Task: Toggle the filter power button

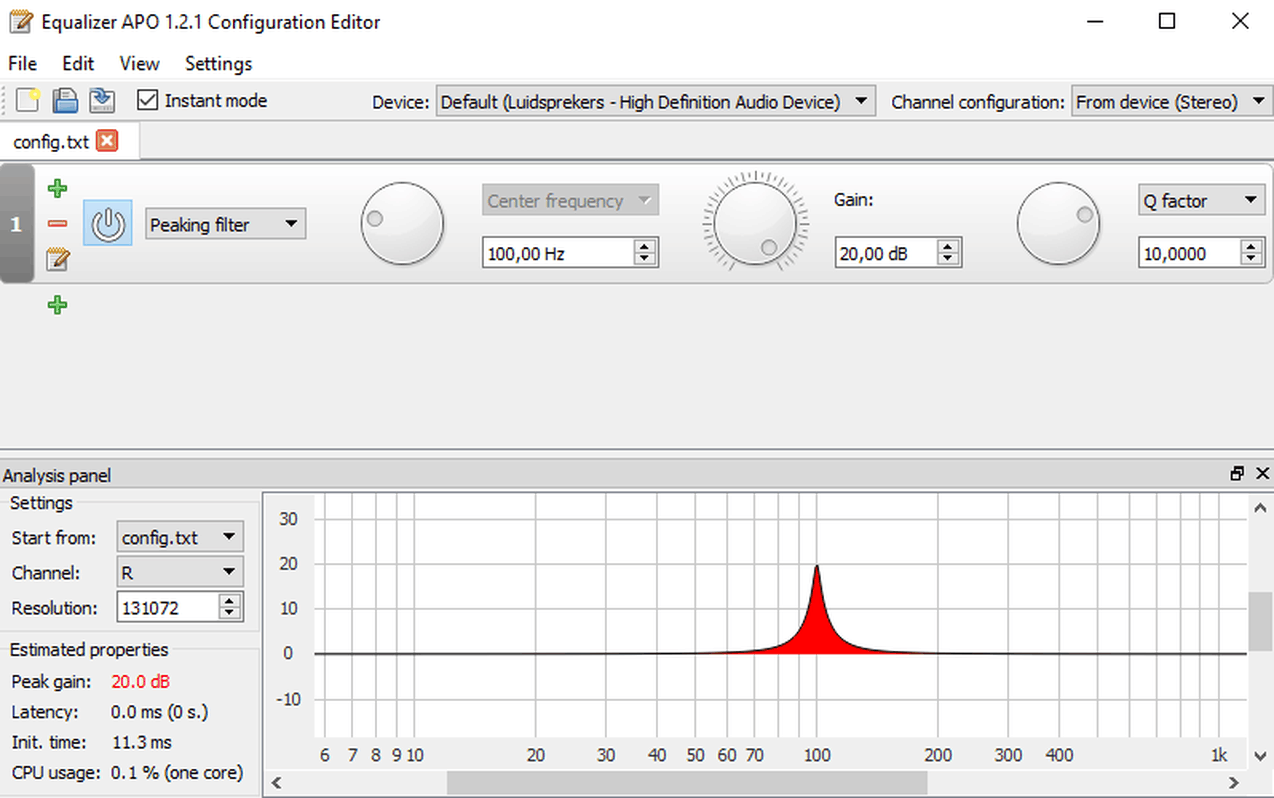Action: (x=107, y=223)
